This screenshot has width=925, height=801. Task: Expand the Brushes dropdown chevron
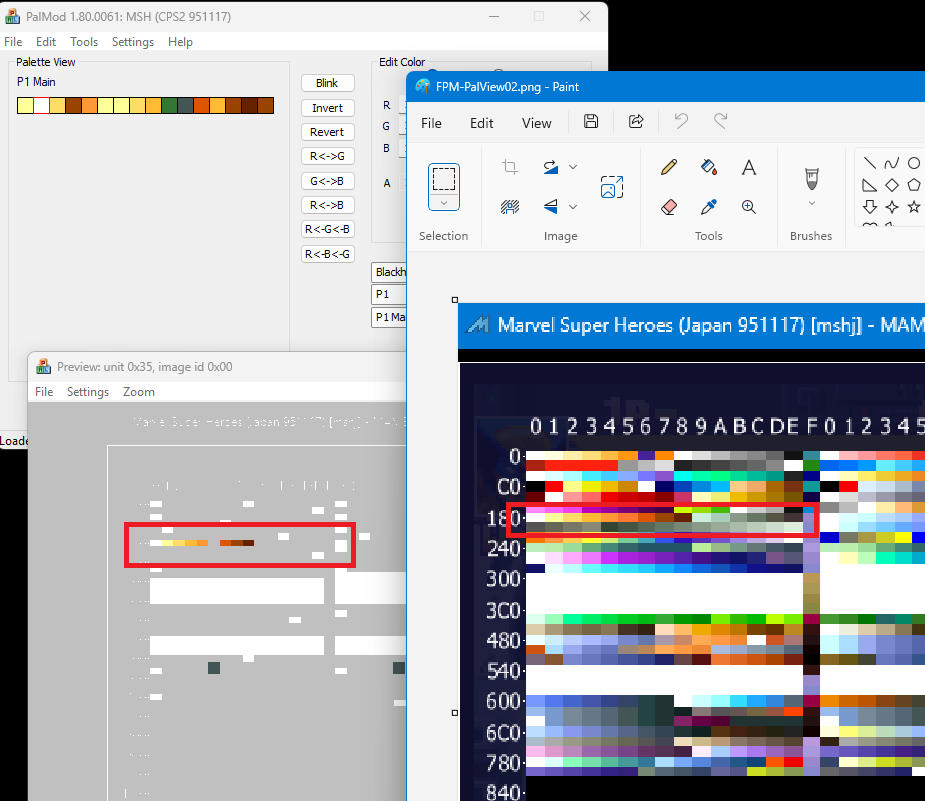tap(812, 203)
